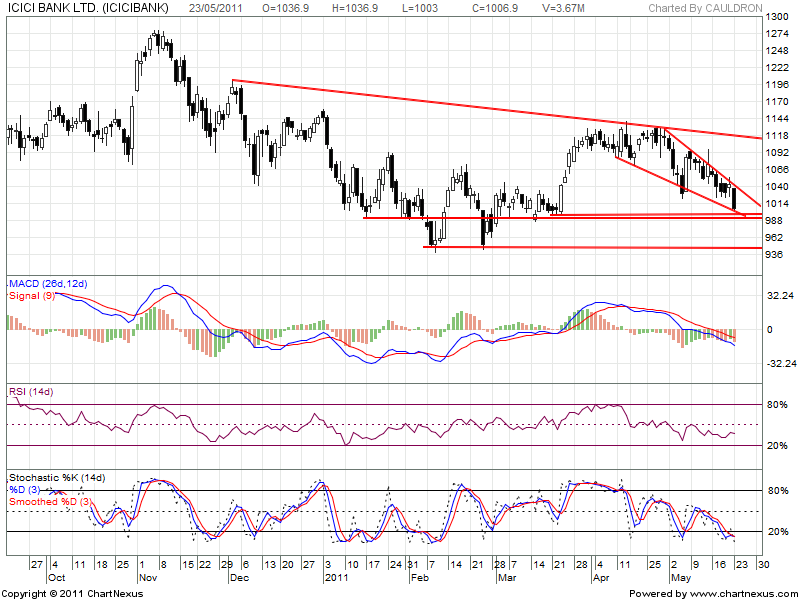Image resolution: width=800 pixels, height=600 pixels.
Task: Select the MACD (26d,12d) indicator label
Action: (x=49, y=285)
